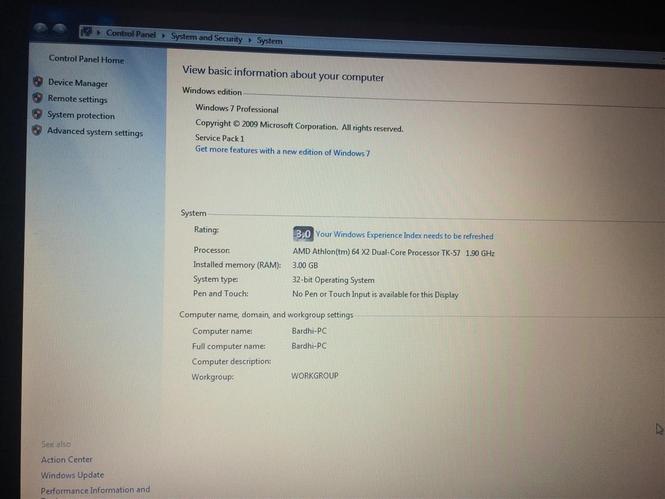Click the 32-bit Operating System value

333,280
